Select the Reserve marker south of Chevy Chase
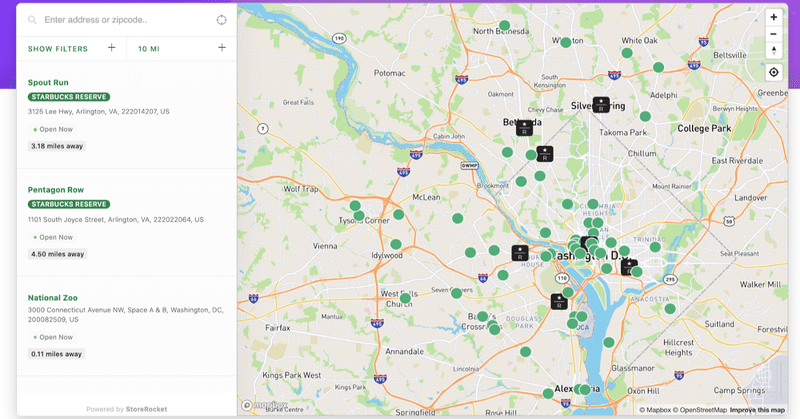This screenshot has height=419, width=800. (545, 154)
